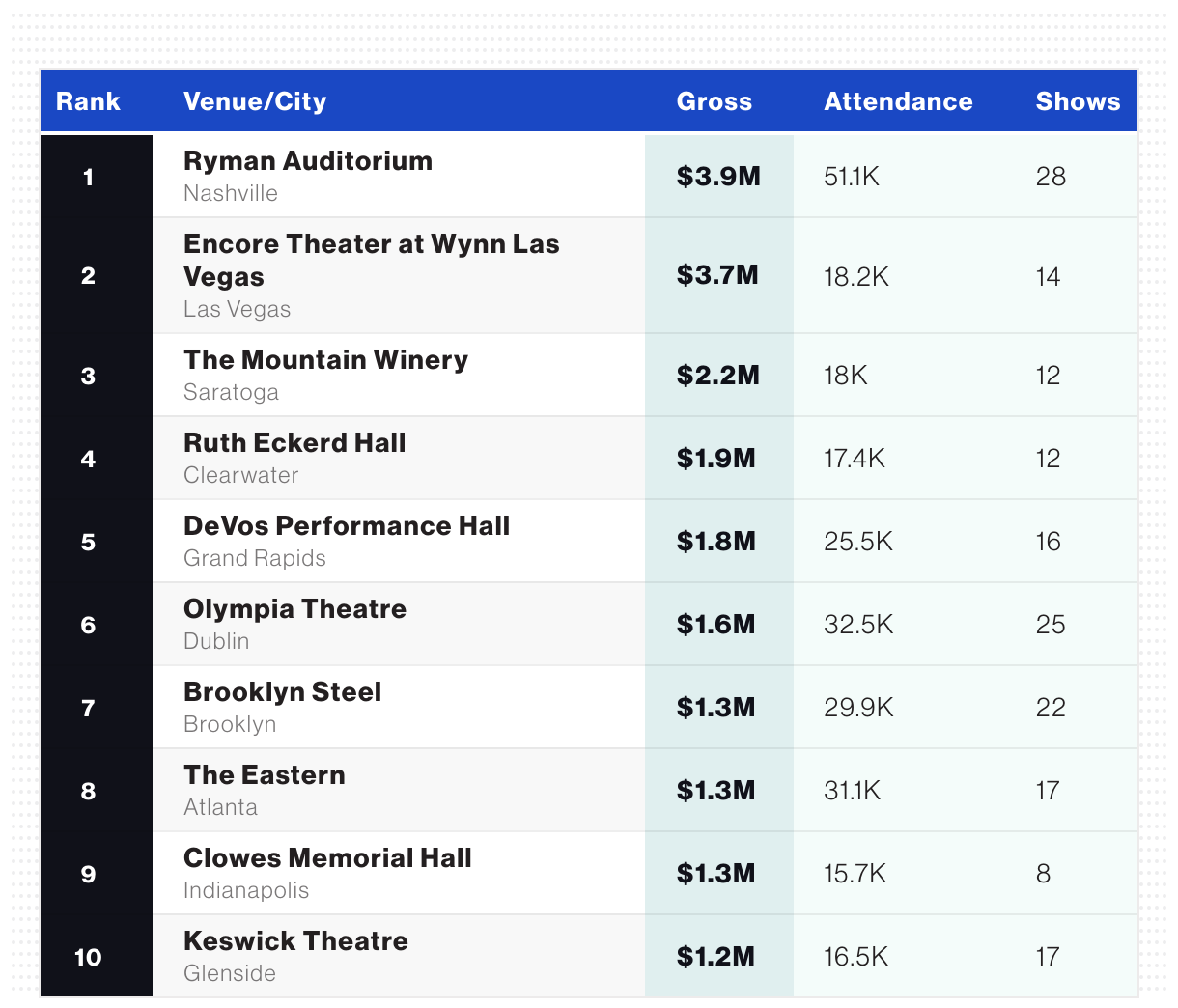Screen dimensions: 1178x1008
Task: Open the Ryman Auditorium venue name
Action: point(308,161)
